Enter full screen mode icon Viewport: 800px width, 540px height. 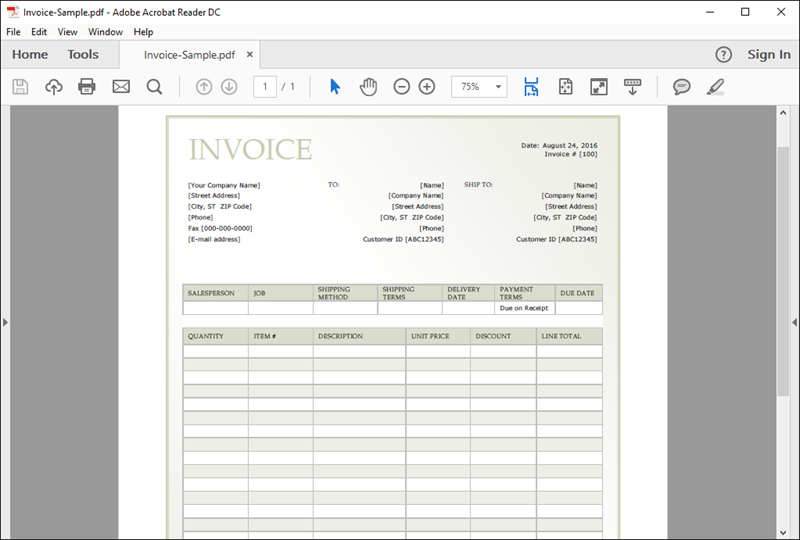pyautogui.click(x=598, y=87)
